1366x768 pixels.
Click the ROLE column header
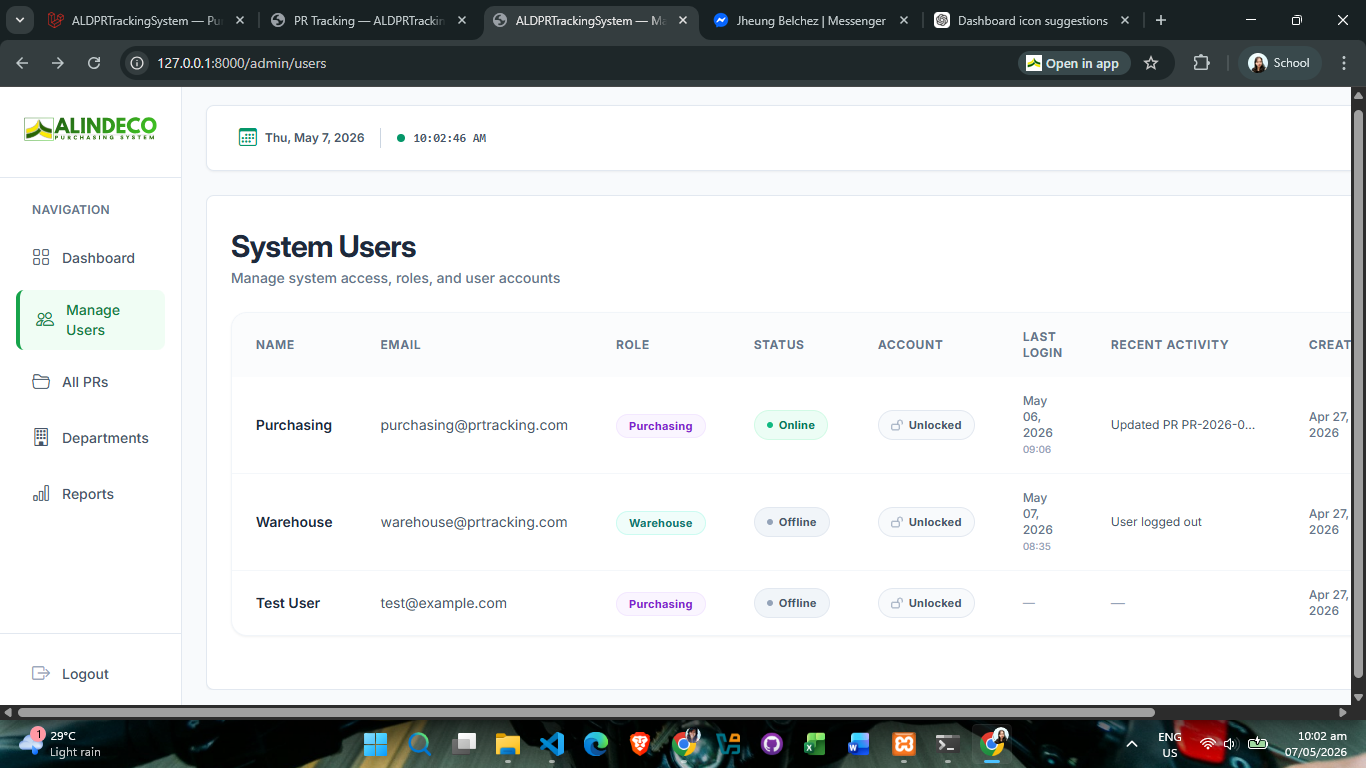click(632, 345)
